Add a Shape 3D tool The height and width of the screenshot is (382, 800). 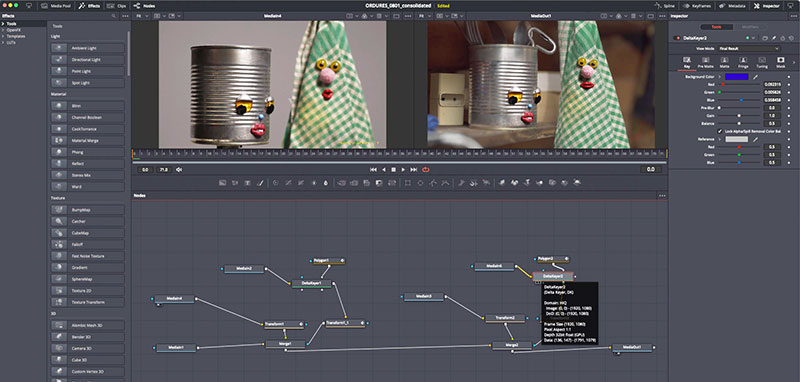(514, 183)
